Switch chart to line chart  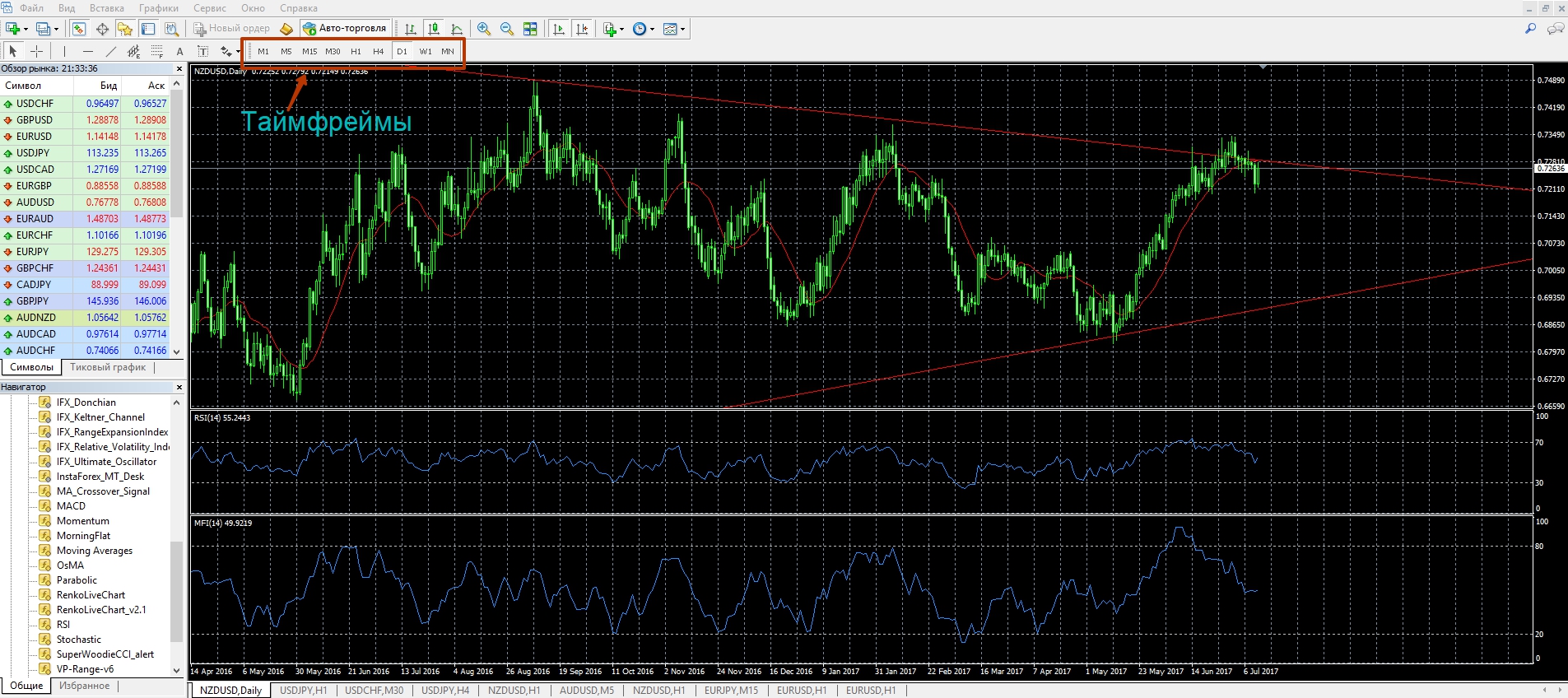click(x=456, y=29)
